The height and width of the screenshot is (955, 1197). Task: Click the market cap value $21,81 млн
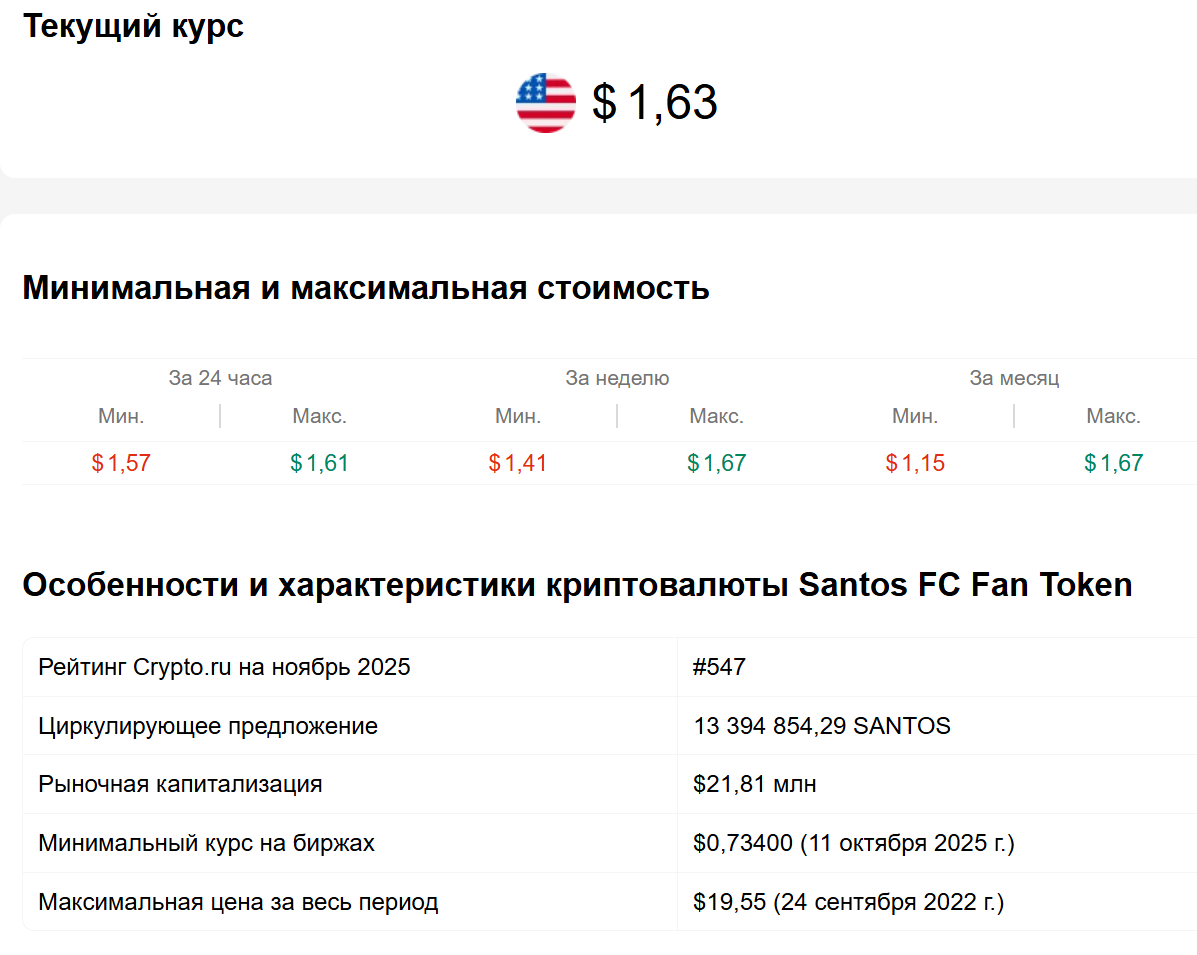click(x=754, y=784)
